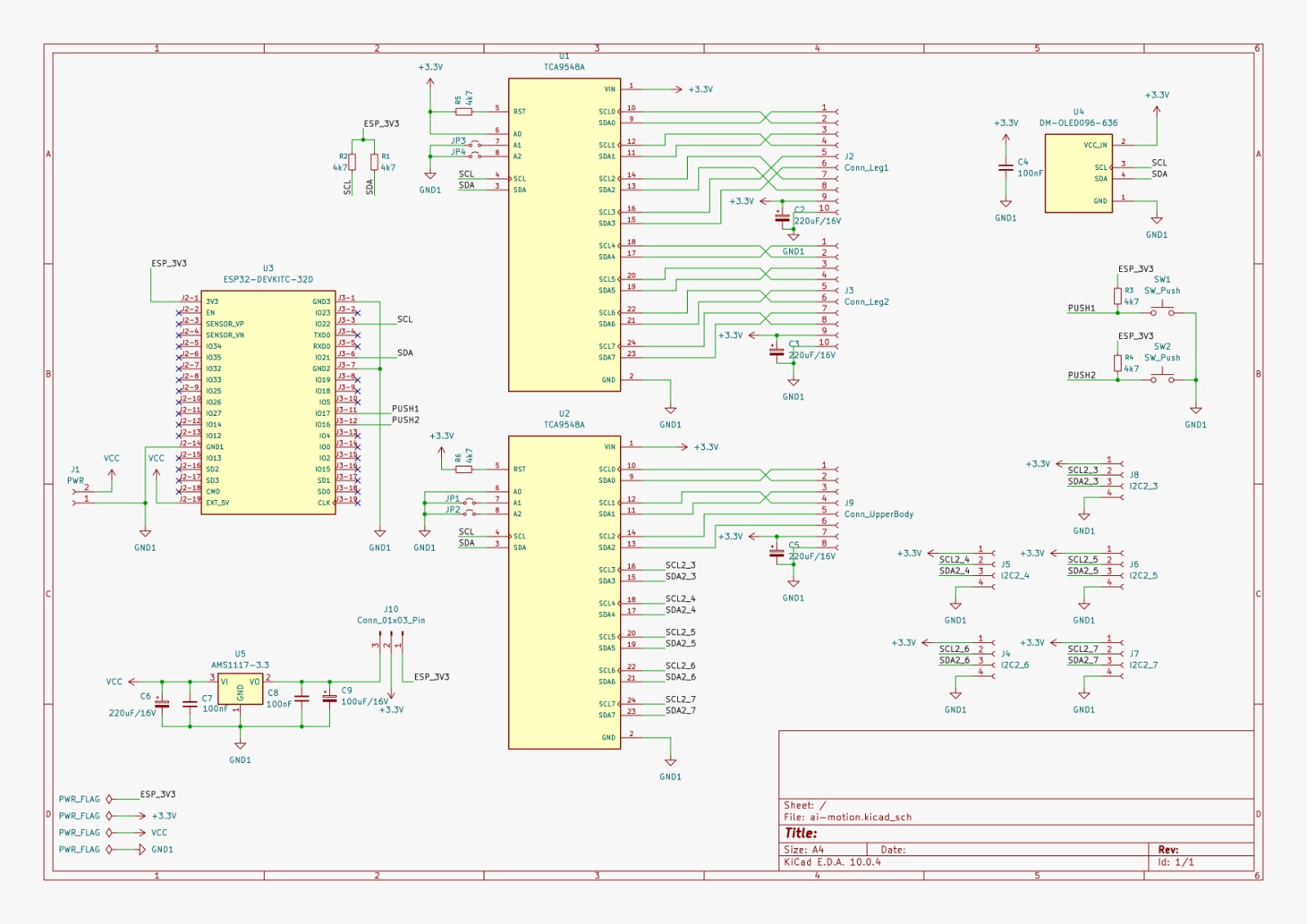1307x924 pixels.
Task: Click the Conn_UpperBody connector label
Action: tap(878, 514)
